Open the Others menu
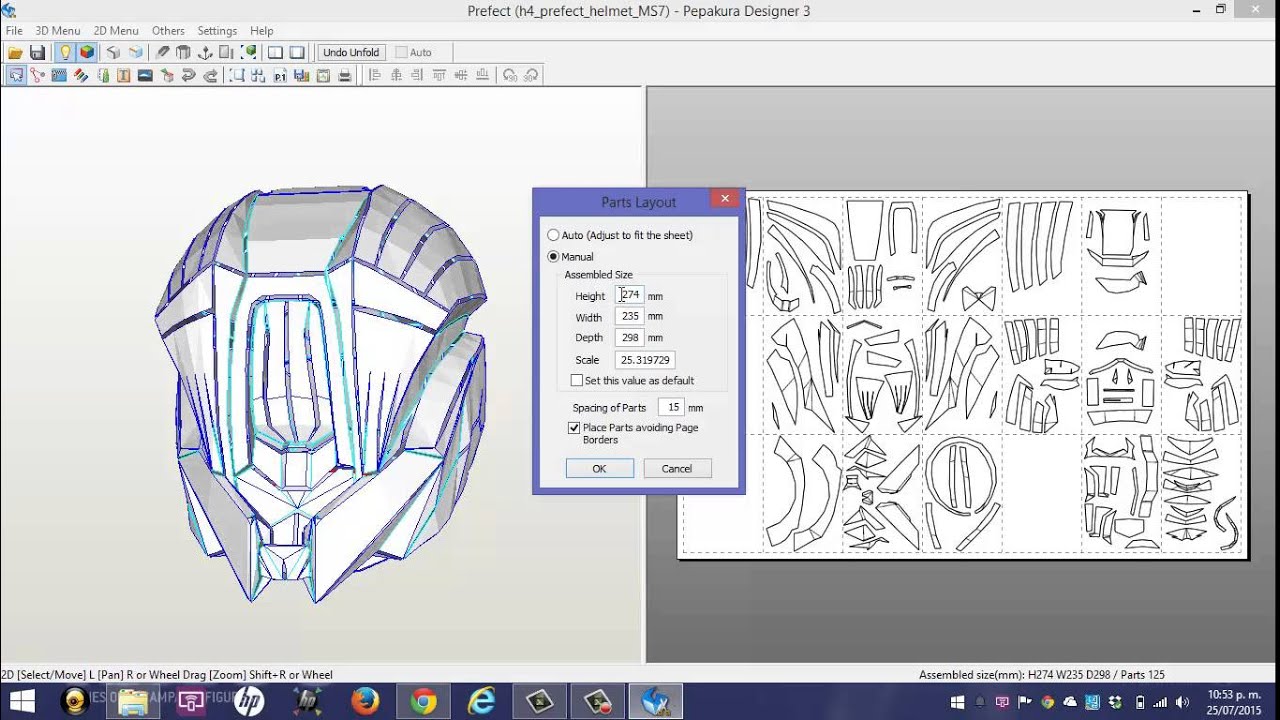Viewport: 1280px width, 720px height. click(x=168, y=31)
